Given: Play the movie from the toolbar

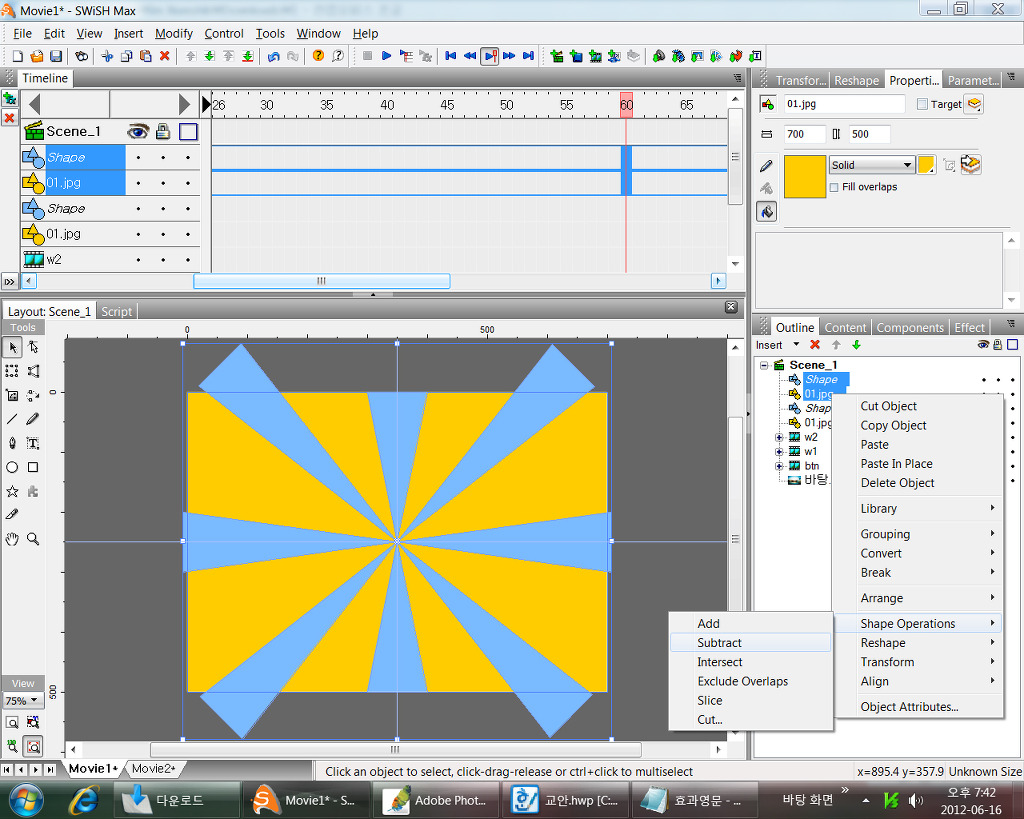Looking at the screenshot, I should pyautogui.click(x=387, y=56).
